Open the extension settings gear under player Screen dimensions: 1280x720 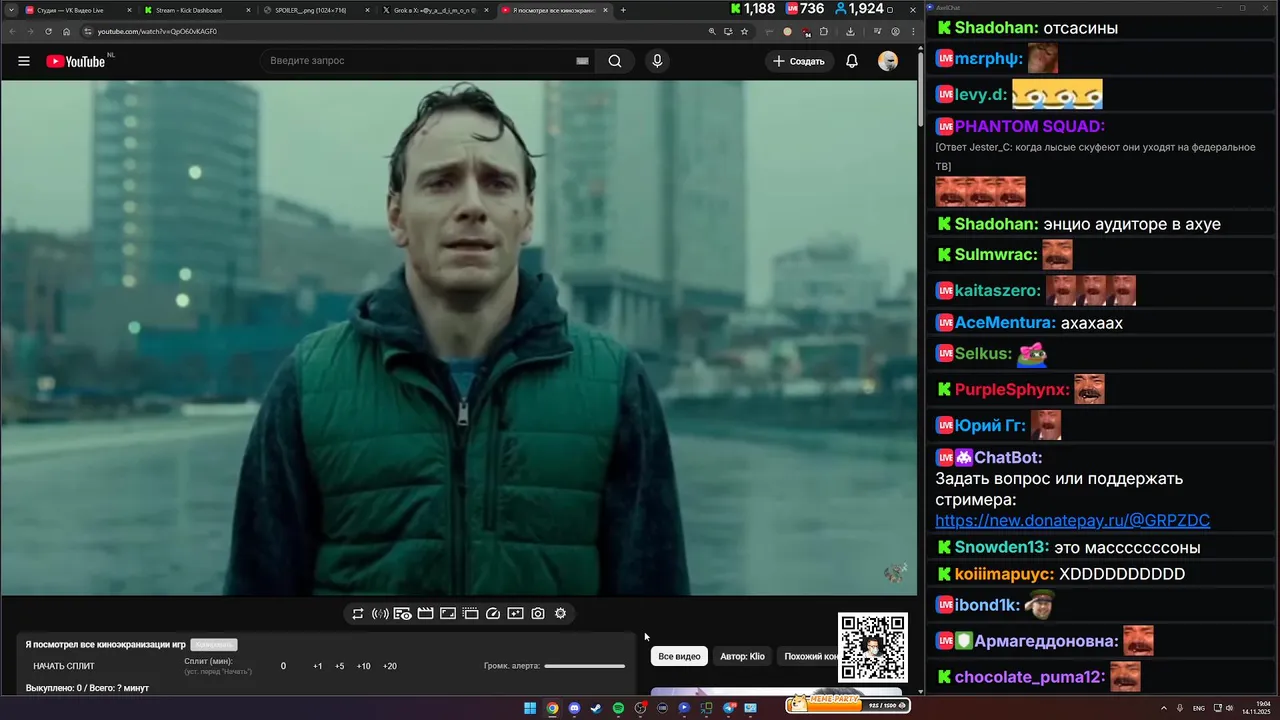[560, 614]
